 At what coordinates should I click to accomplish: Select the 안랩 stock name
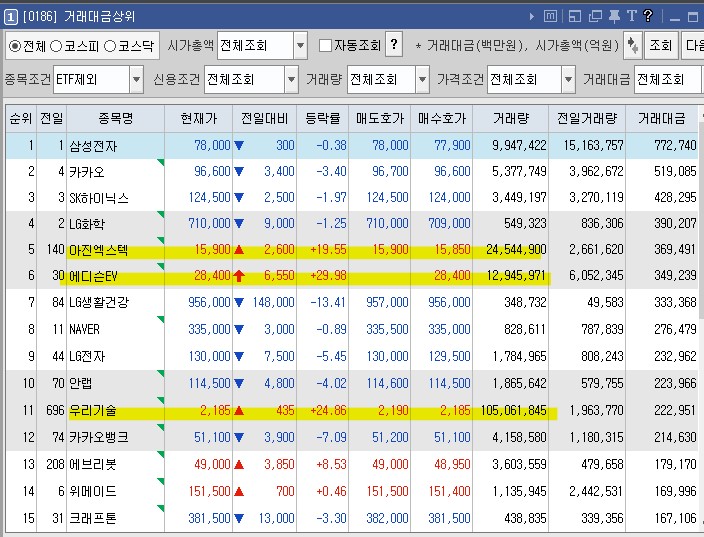pos(80,383)
